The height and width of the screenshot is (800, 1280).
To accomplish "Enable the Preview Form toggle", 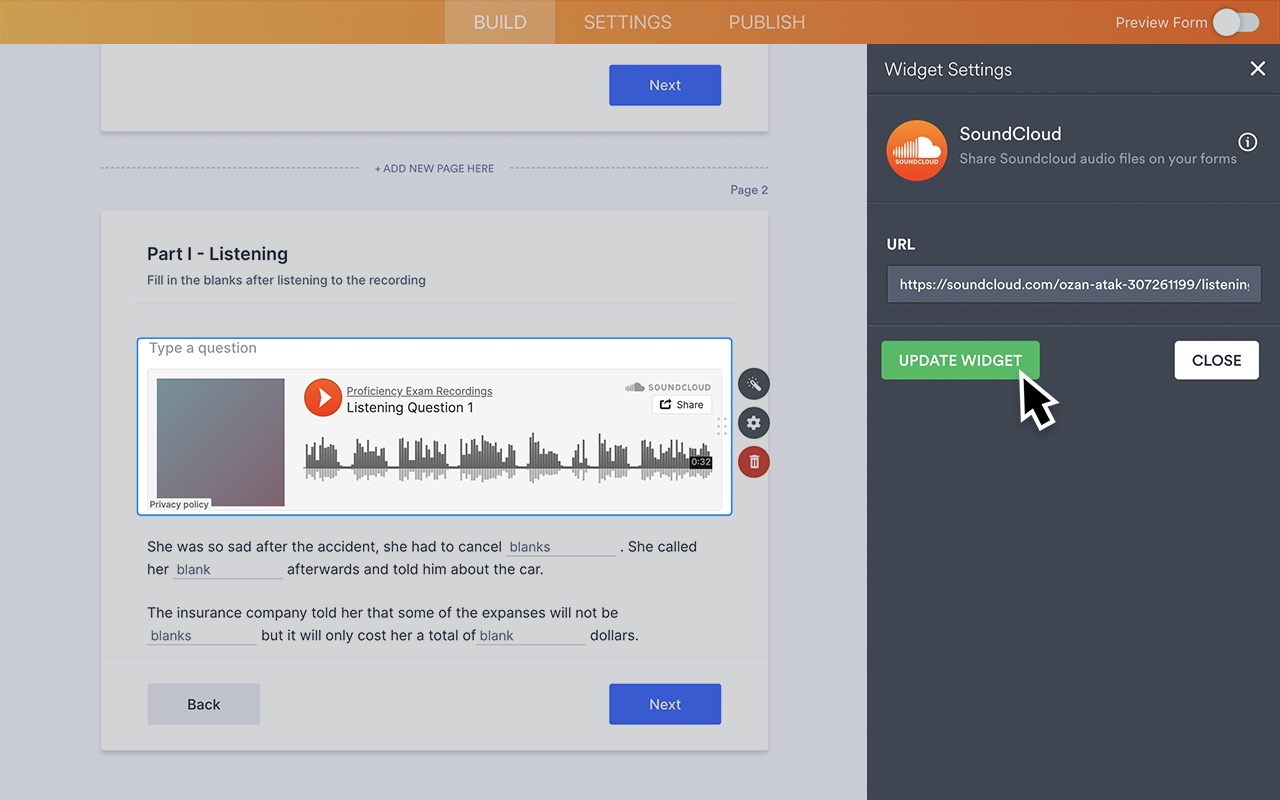I will pyautogui.click(x=1235, y=21).
